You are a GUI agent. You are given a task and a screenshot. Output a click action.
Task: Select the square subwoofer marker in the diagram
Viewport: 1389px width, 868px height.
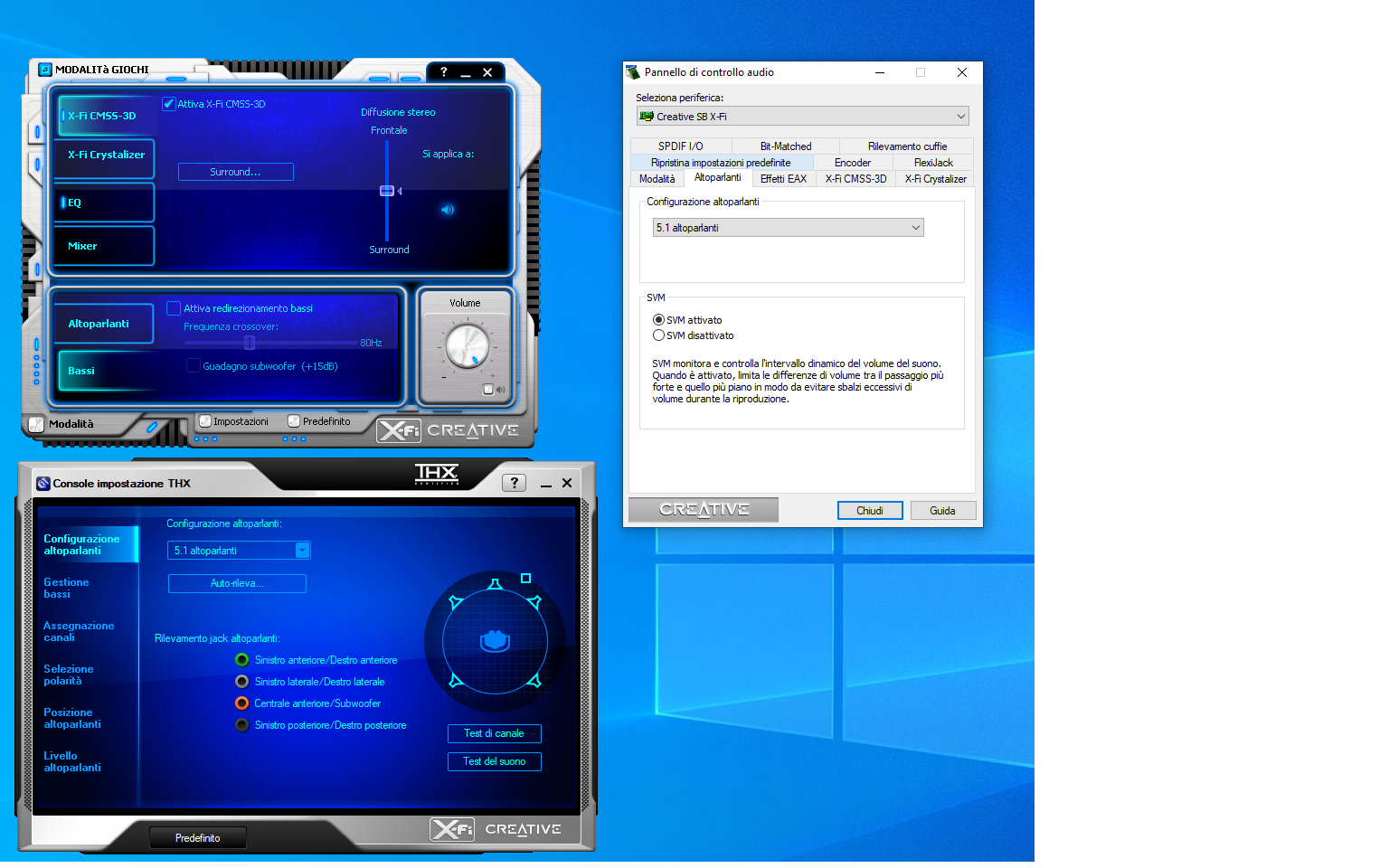click(525, 578)
